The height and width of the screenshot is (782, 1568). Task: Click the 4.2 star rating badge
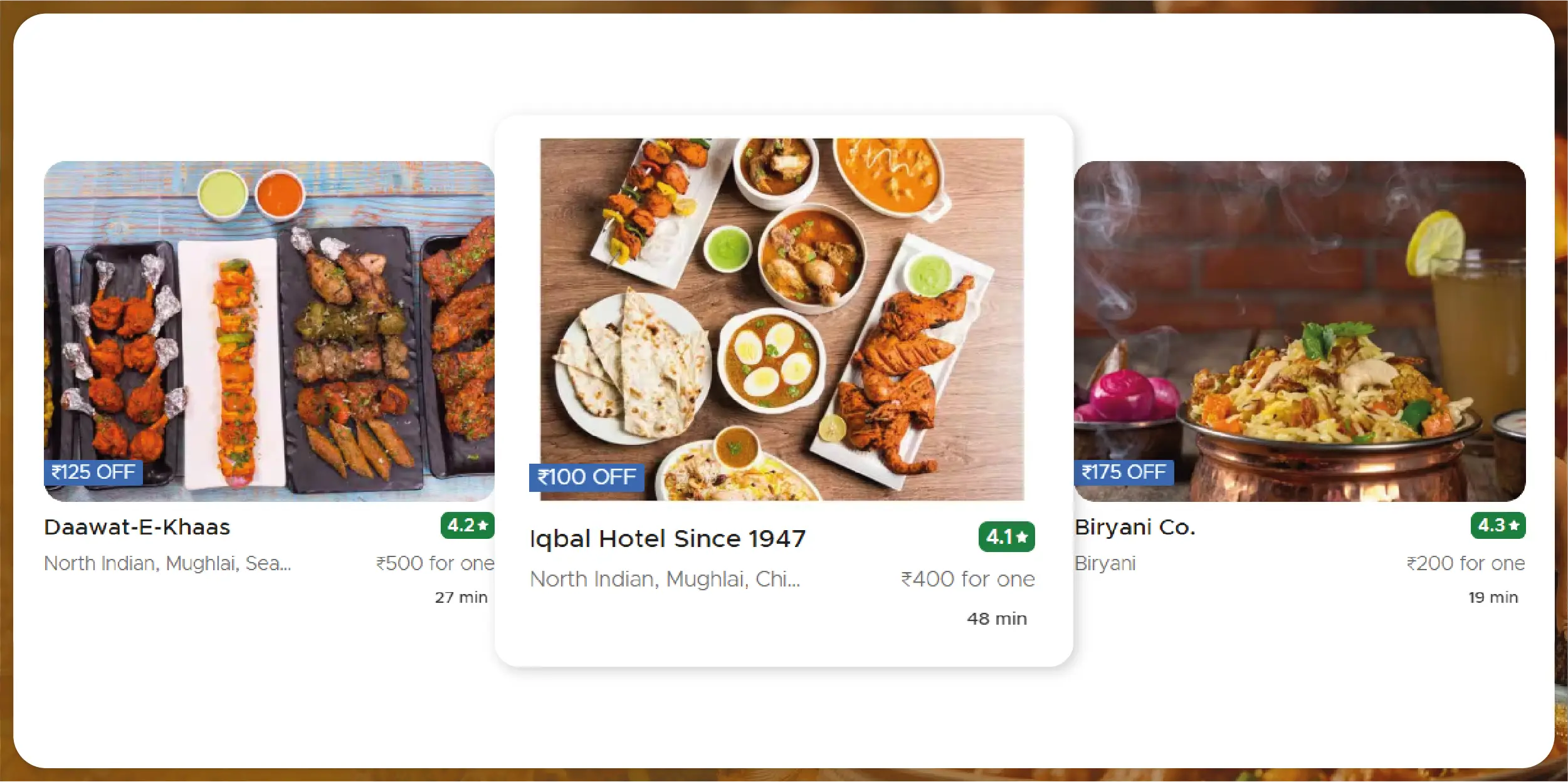click(467, 525)
